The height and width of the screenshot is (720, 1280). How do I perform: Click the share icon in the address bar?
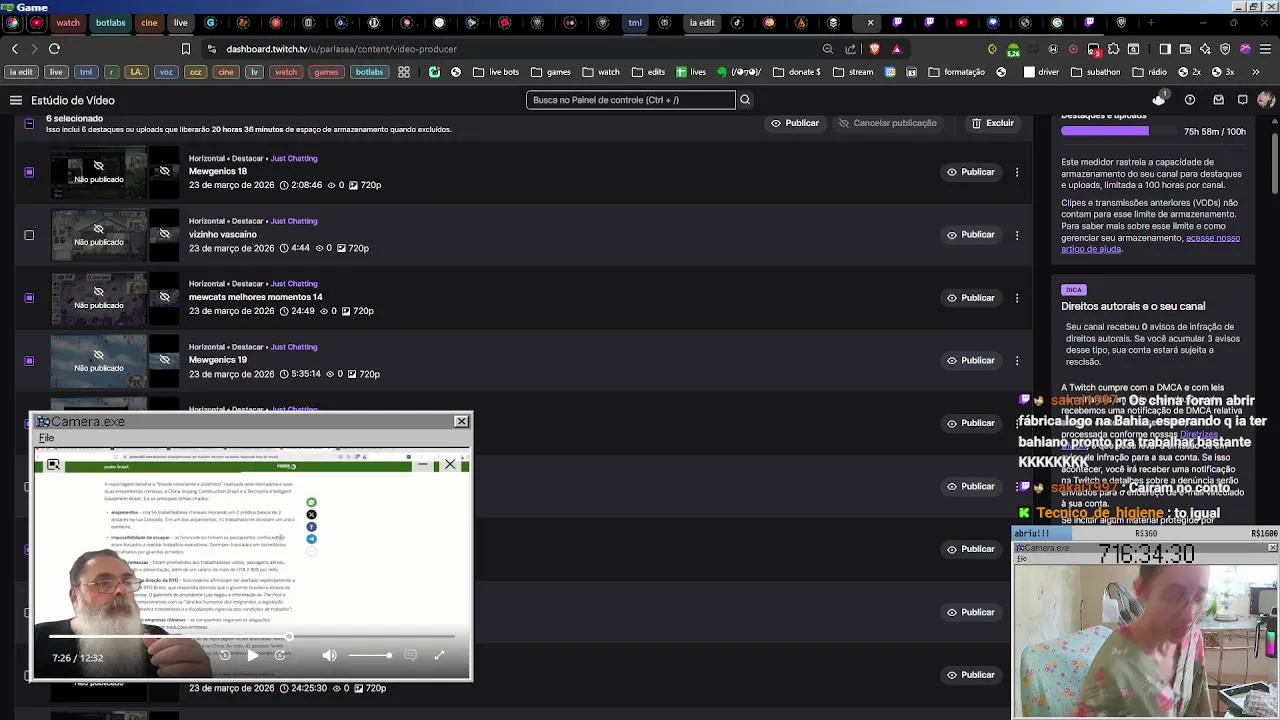tap(850, 48)
